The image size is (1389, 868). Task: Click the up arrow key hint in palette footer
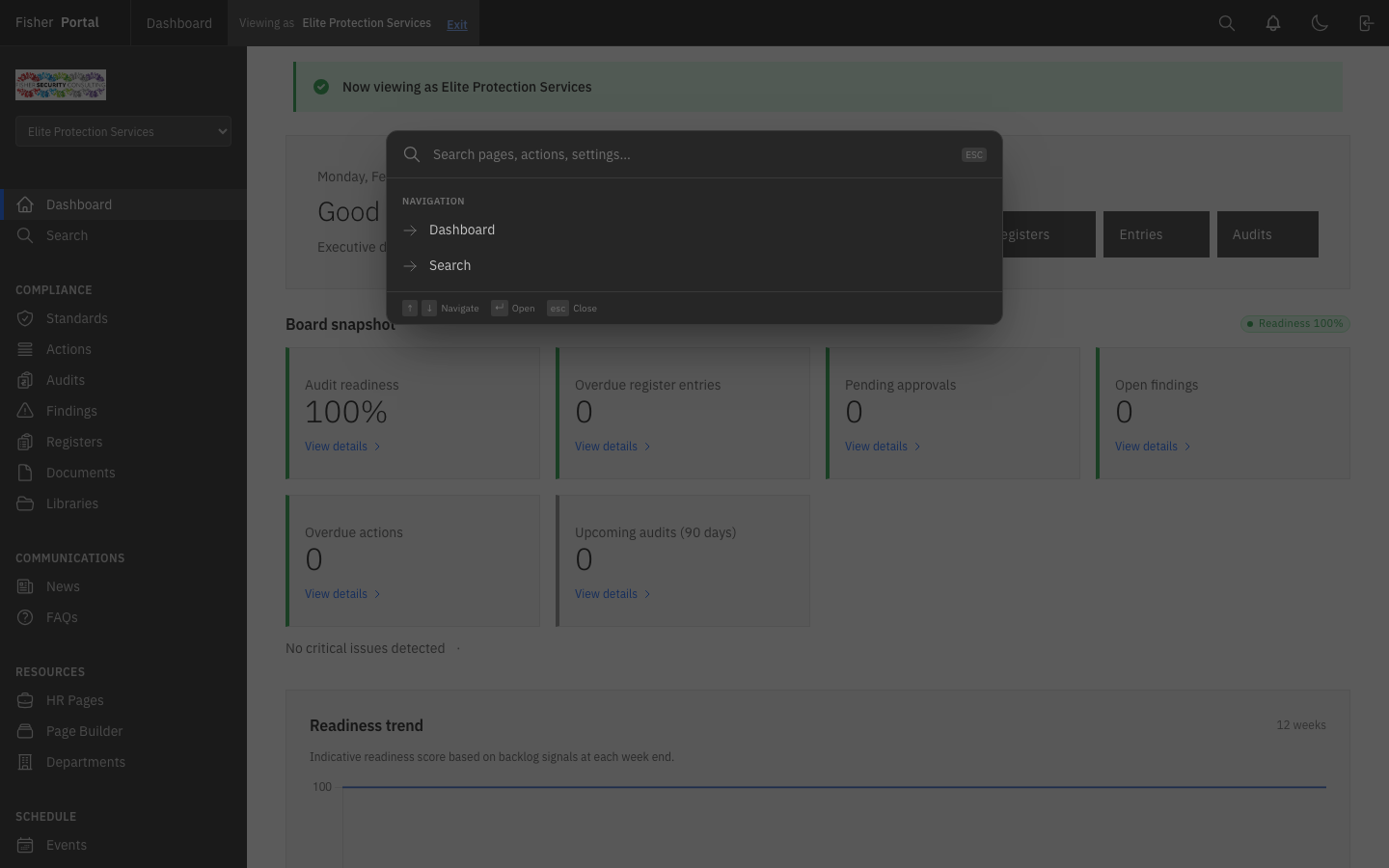410,309
